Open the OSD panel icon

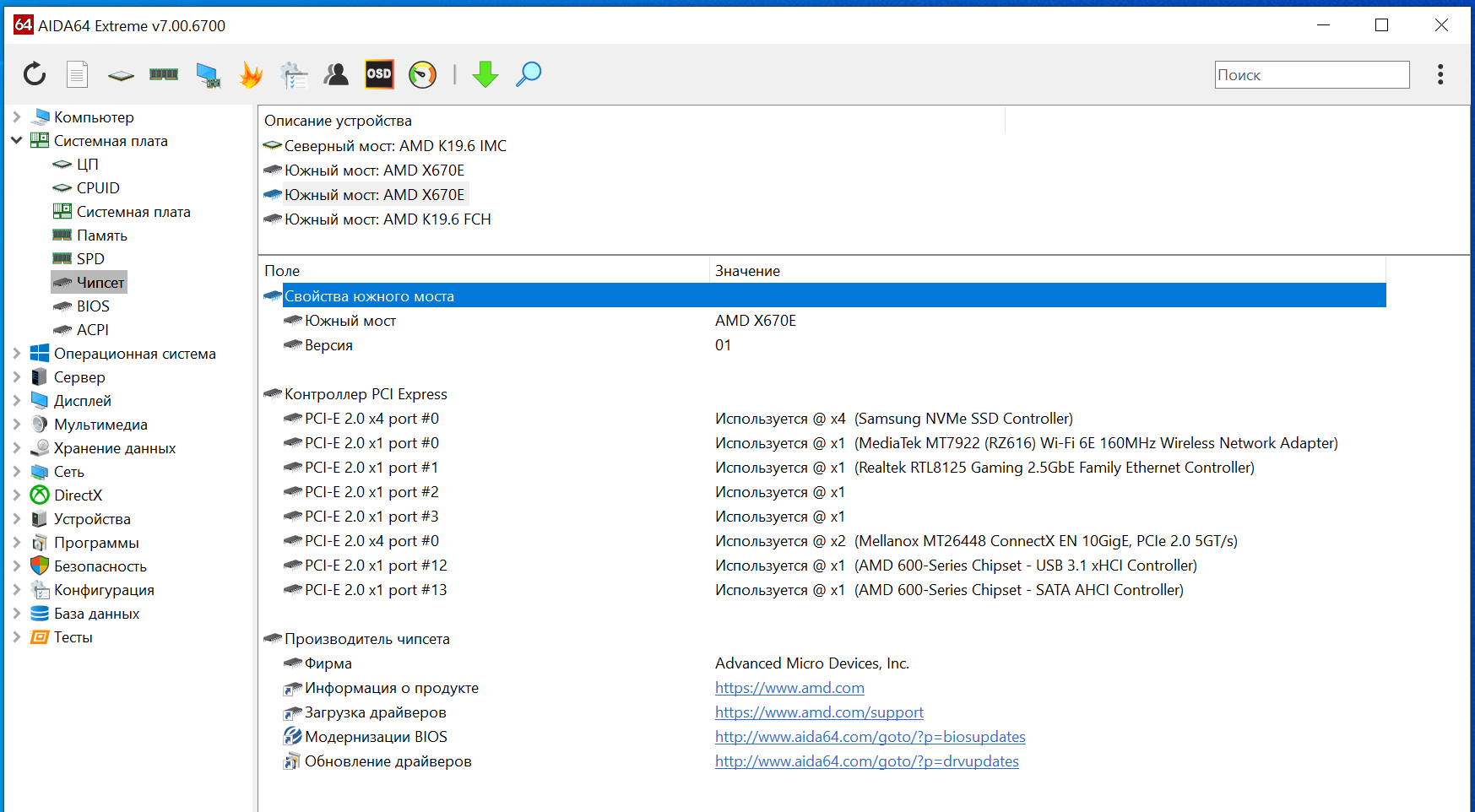379,74
